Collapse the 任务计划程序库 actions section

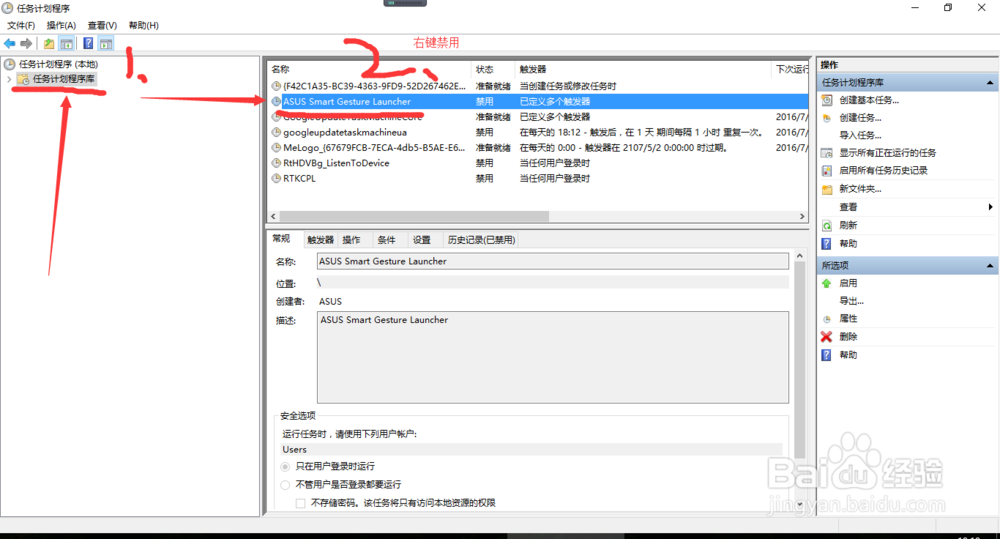(x=990, y=83)
